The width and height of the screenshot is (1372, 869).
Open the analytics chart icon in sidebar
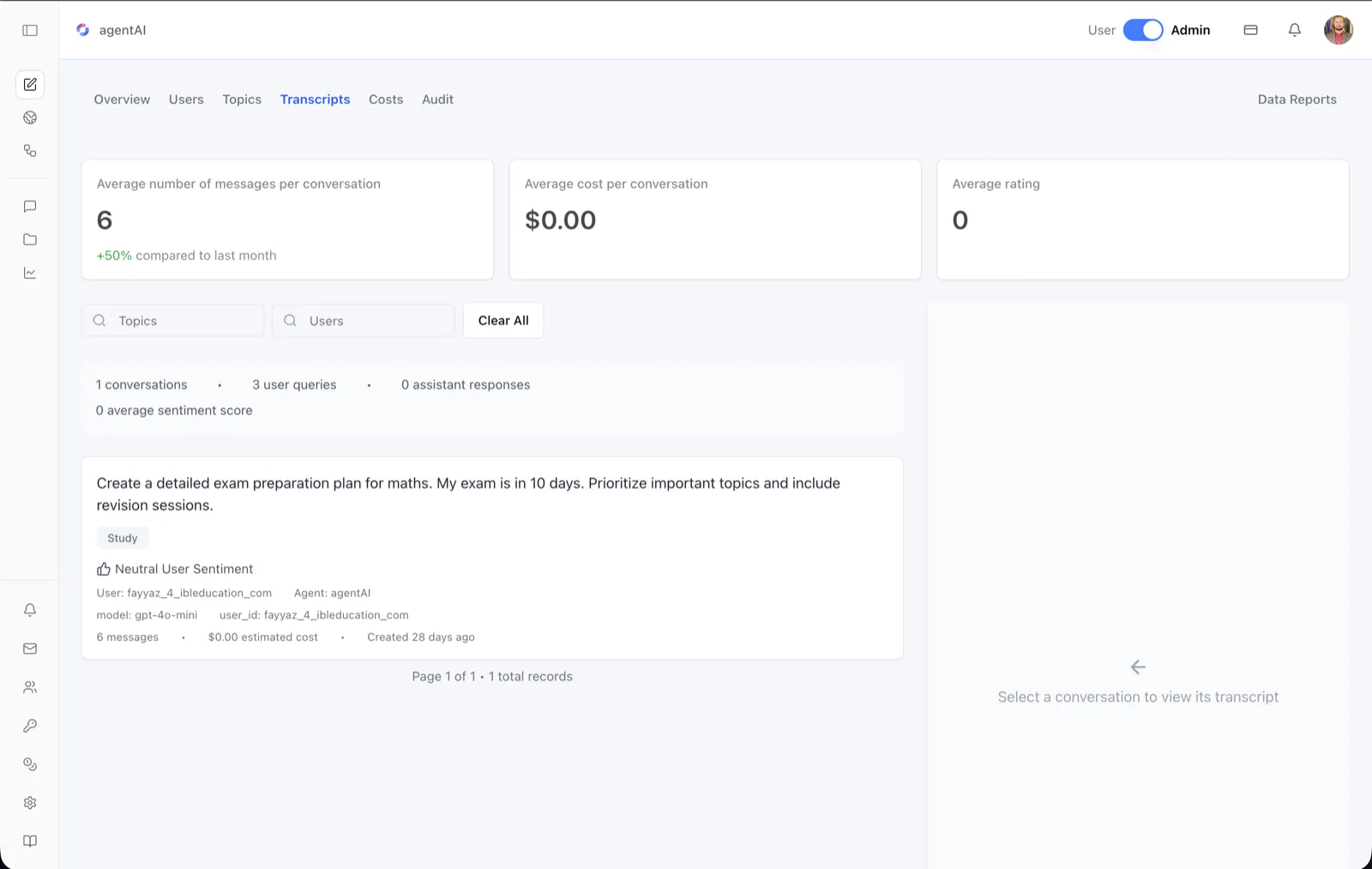(x=30, y=274)
